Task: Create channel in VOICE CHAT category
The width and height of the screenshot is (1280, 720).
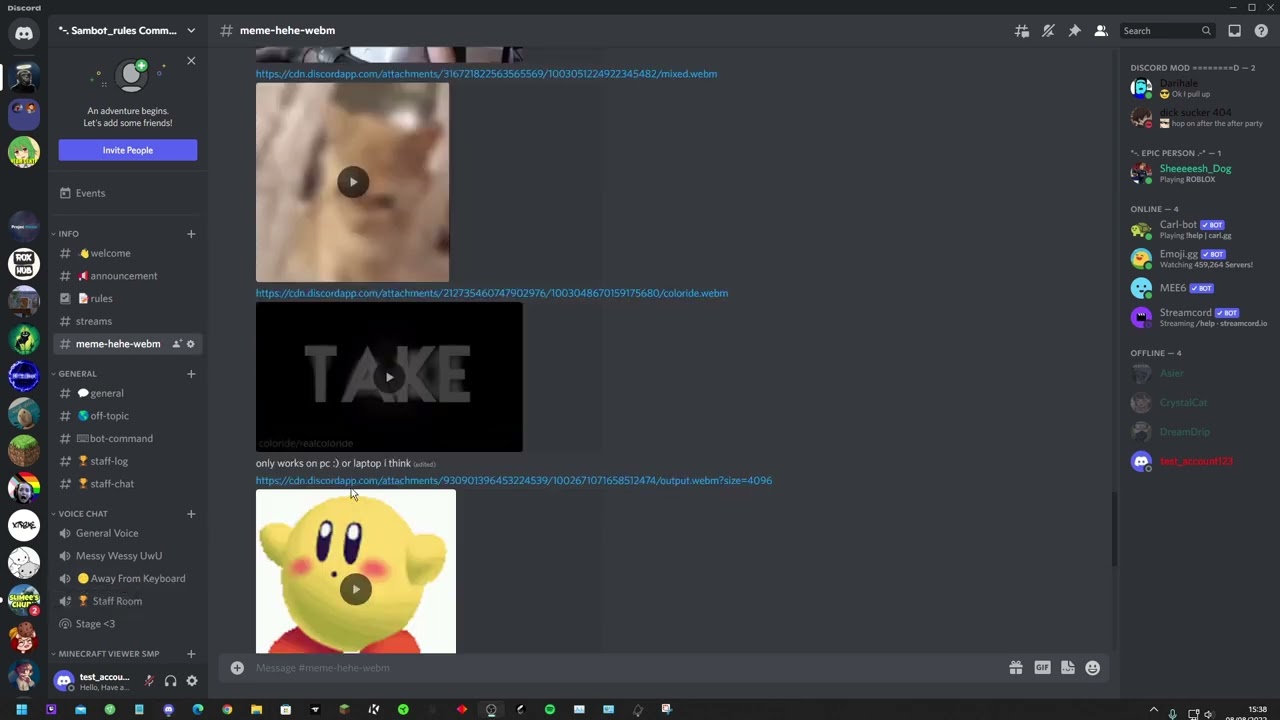Action: (191, 514)
